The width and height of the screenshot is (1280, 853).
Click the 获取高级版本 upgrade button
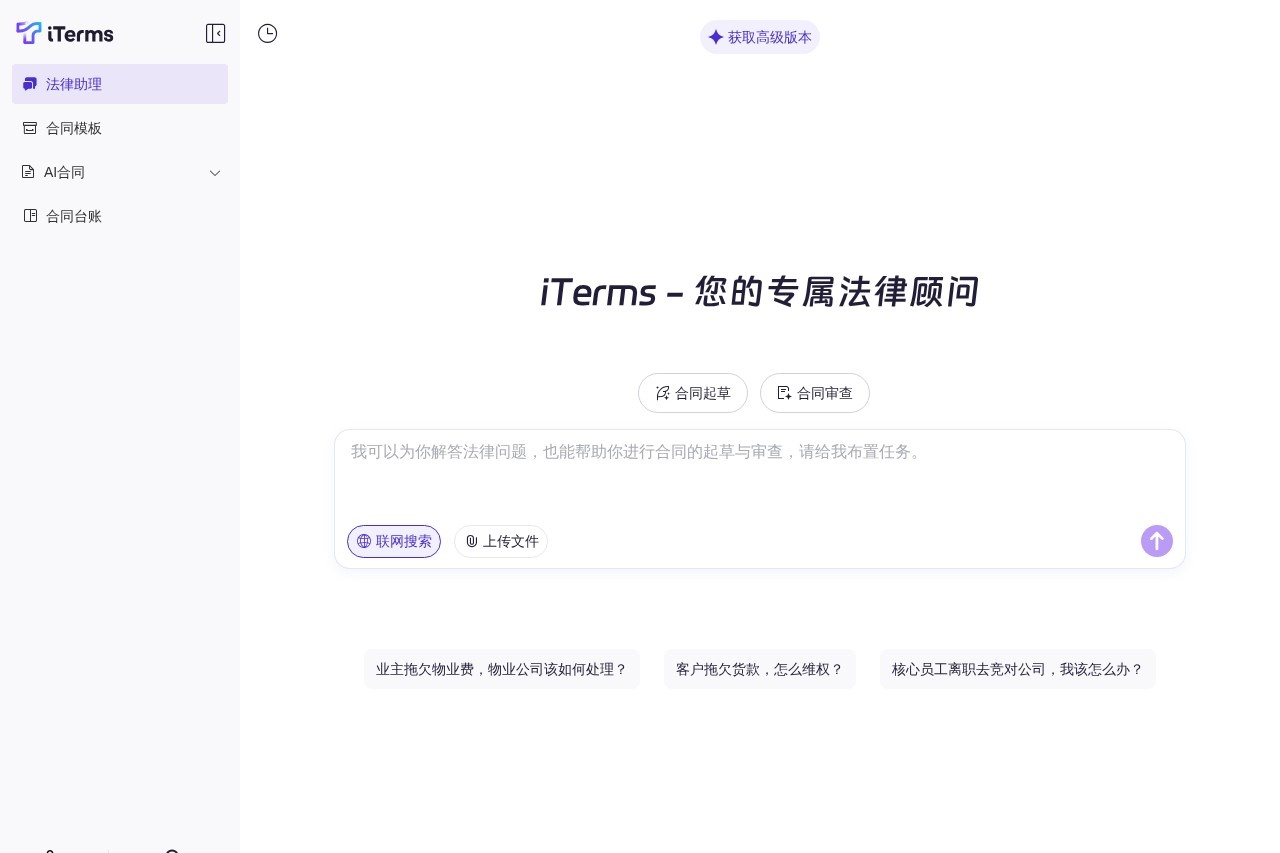tap(759, 37)
